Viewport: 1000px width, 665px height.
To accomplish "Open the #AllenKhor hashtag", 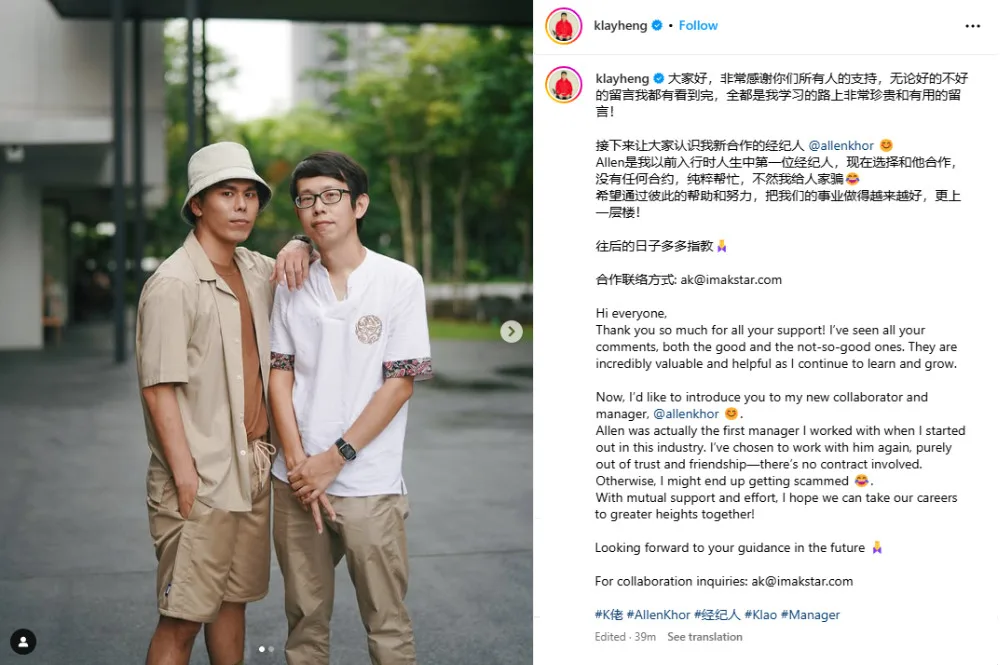I will point(658,615).
